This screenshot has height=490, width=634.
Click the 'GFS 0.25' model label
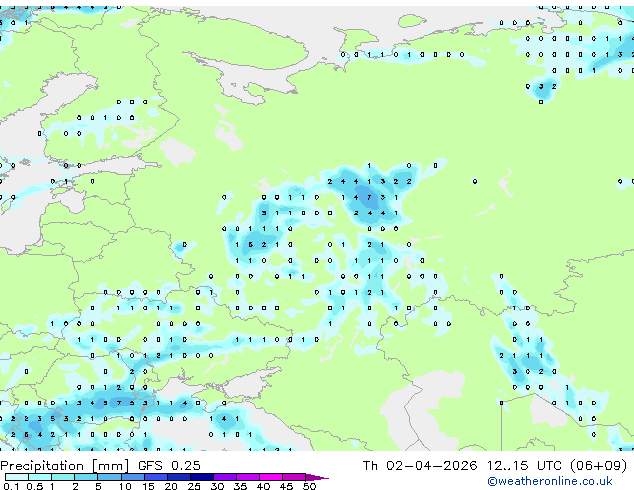pos(169,466)
